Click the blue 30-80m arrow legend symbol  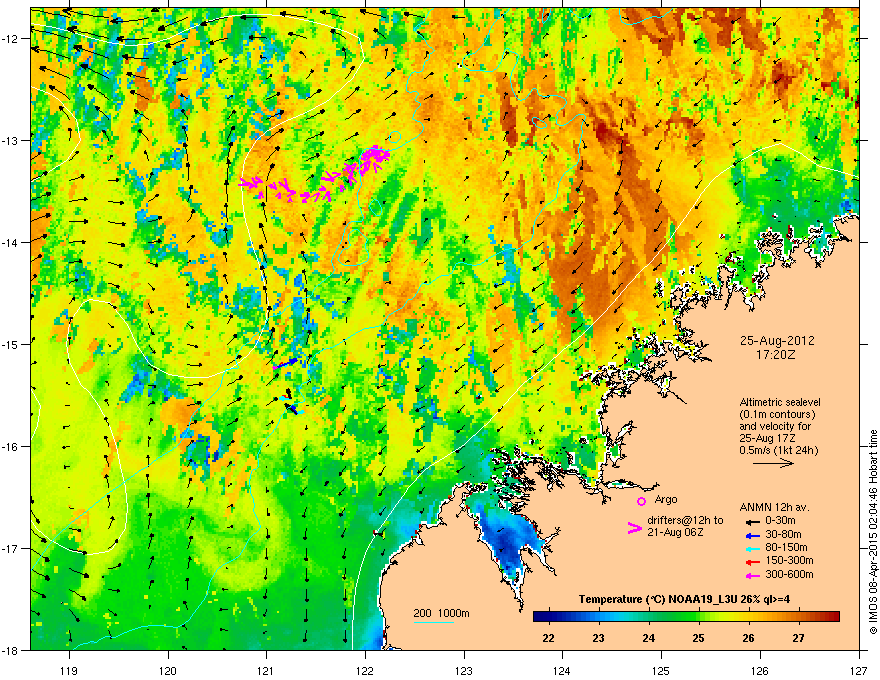[751, 535]
